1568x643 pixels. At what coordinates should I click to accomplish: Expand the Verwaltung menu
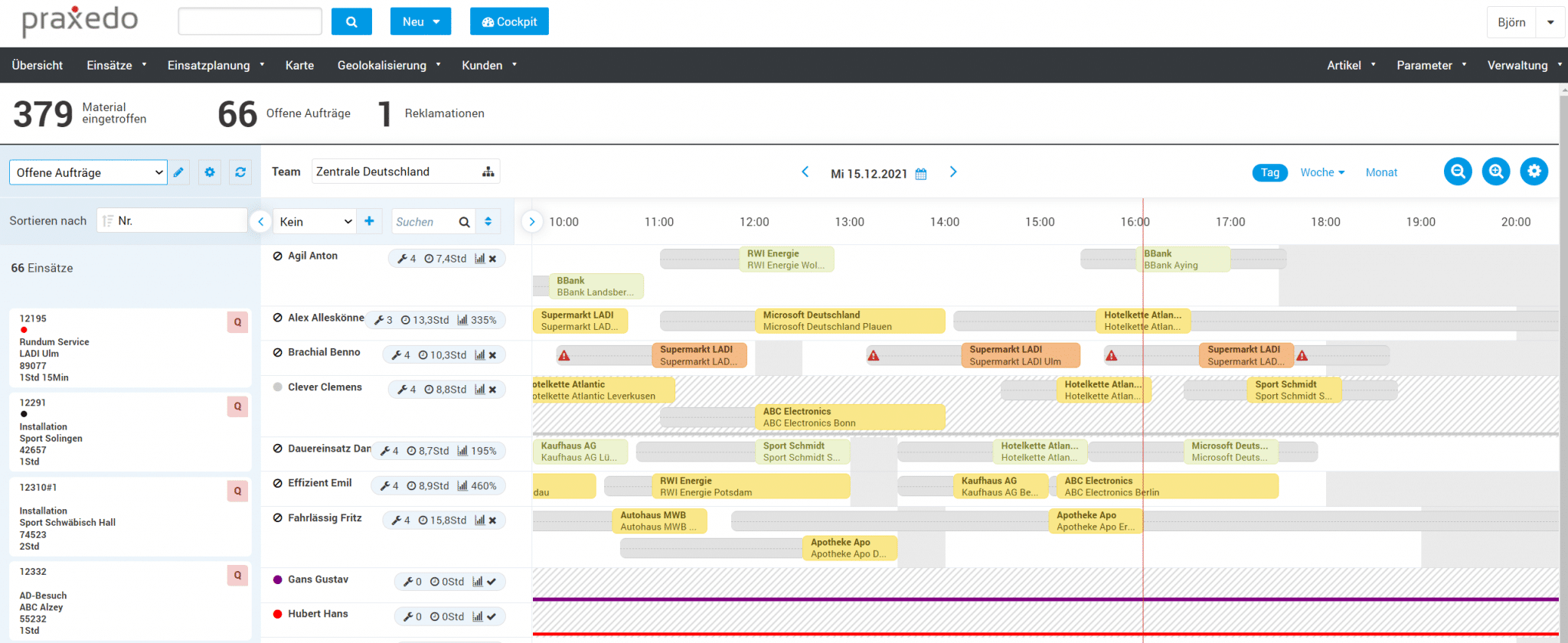1524,65
